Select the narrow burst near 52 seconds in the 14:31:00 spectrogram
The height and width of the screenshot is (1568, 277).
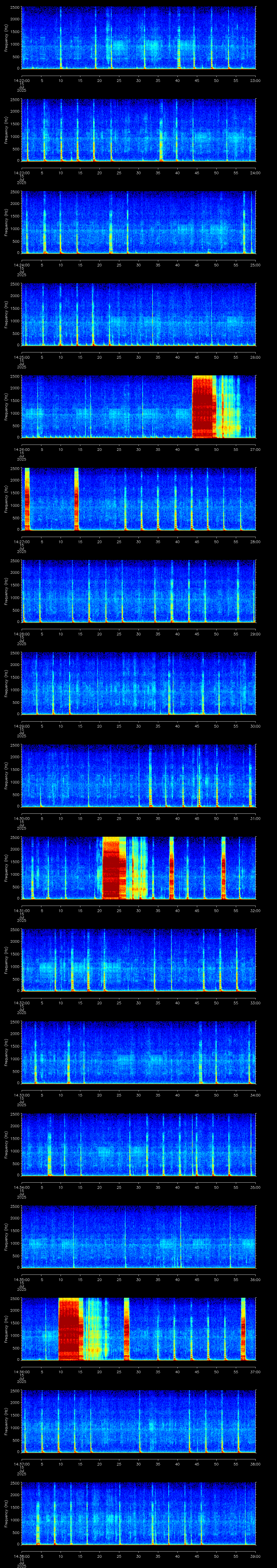point(223,868)
